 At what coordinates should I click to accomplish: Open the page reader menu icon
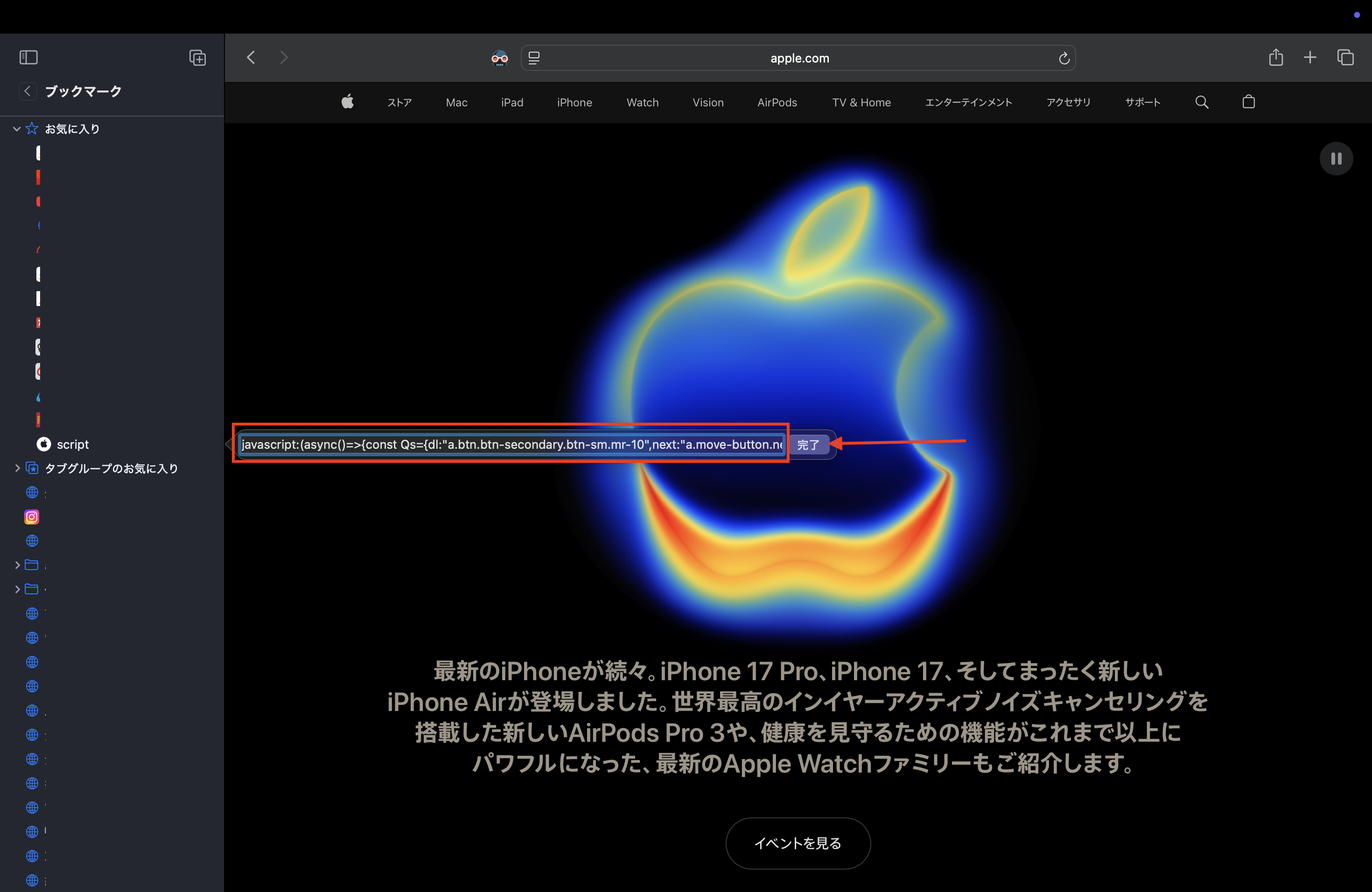click(x=534, y=58)
